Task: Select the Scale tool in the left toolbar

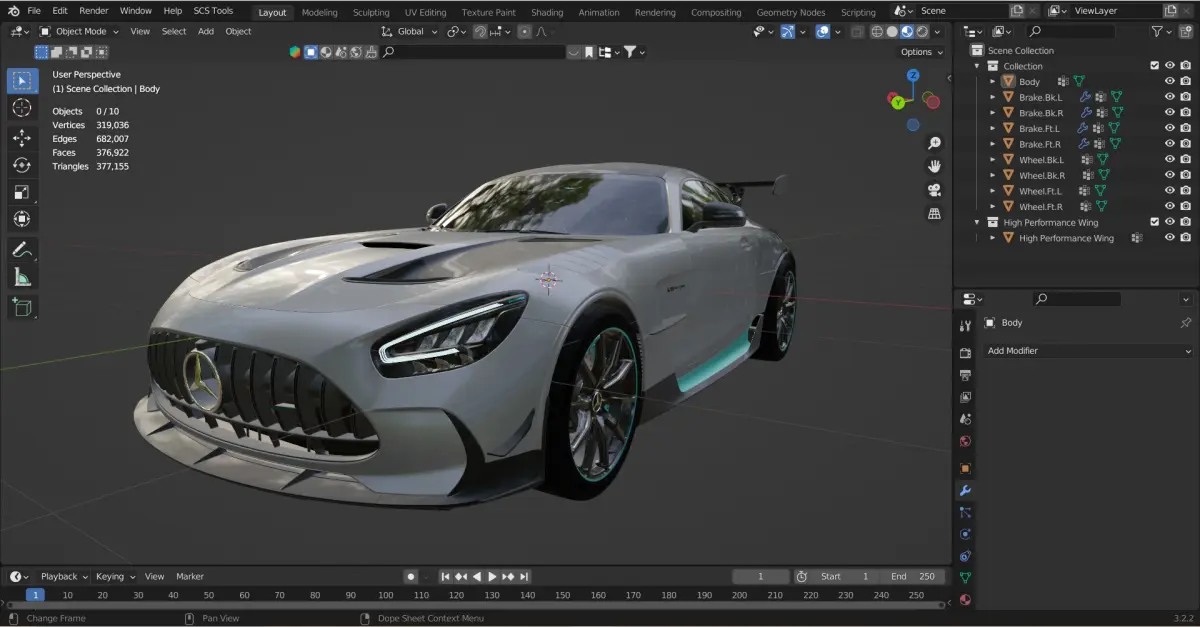Action: click(x=22, y=192)
